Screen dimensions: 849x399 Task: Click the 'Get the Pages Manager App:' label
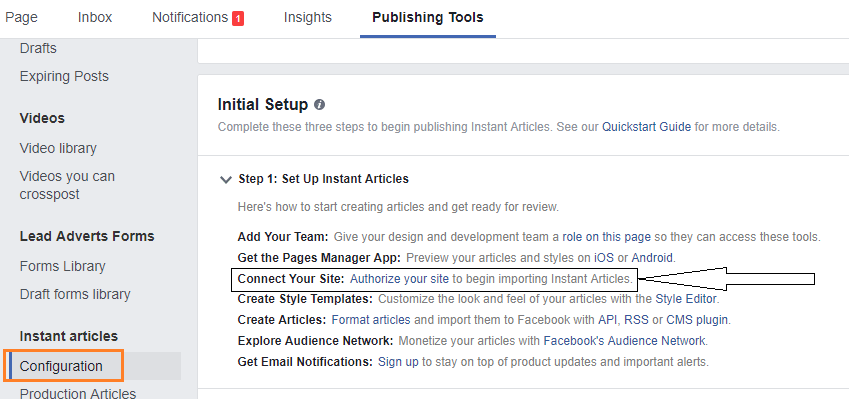(319, 258)
